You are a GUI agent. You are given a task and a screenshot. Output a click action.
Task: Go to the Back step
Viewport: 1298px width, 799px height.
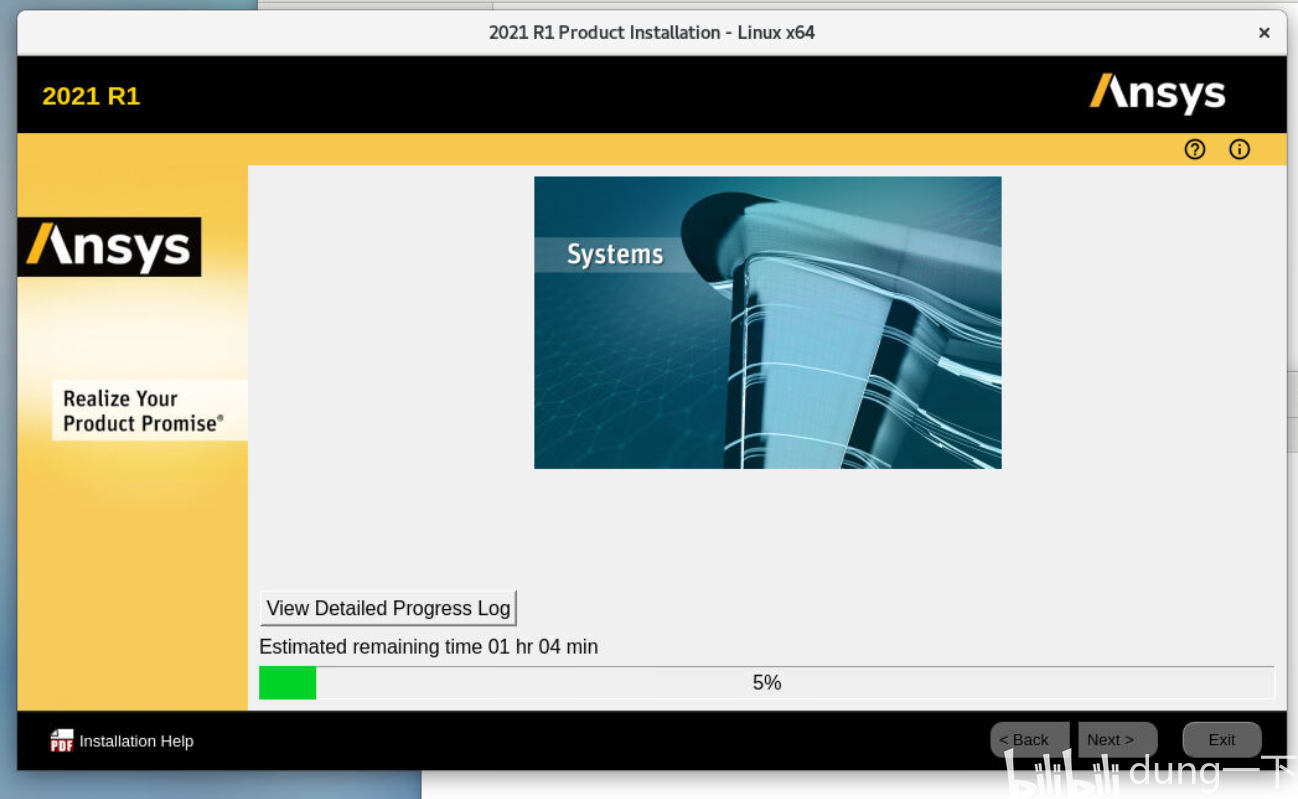click(x=1029, y=740)
